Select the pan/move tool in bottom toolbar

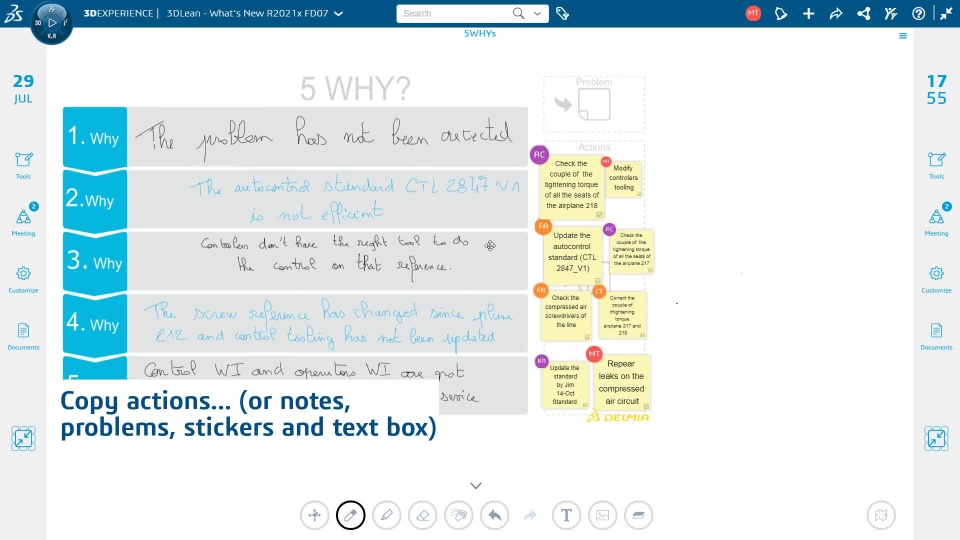[x=315, y=516]
